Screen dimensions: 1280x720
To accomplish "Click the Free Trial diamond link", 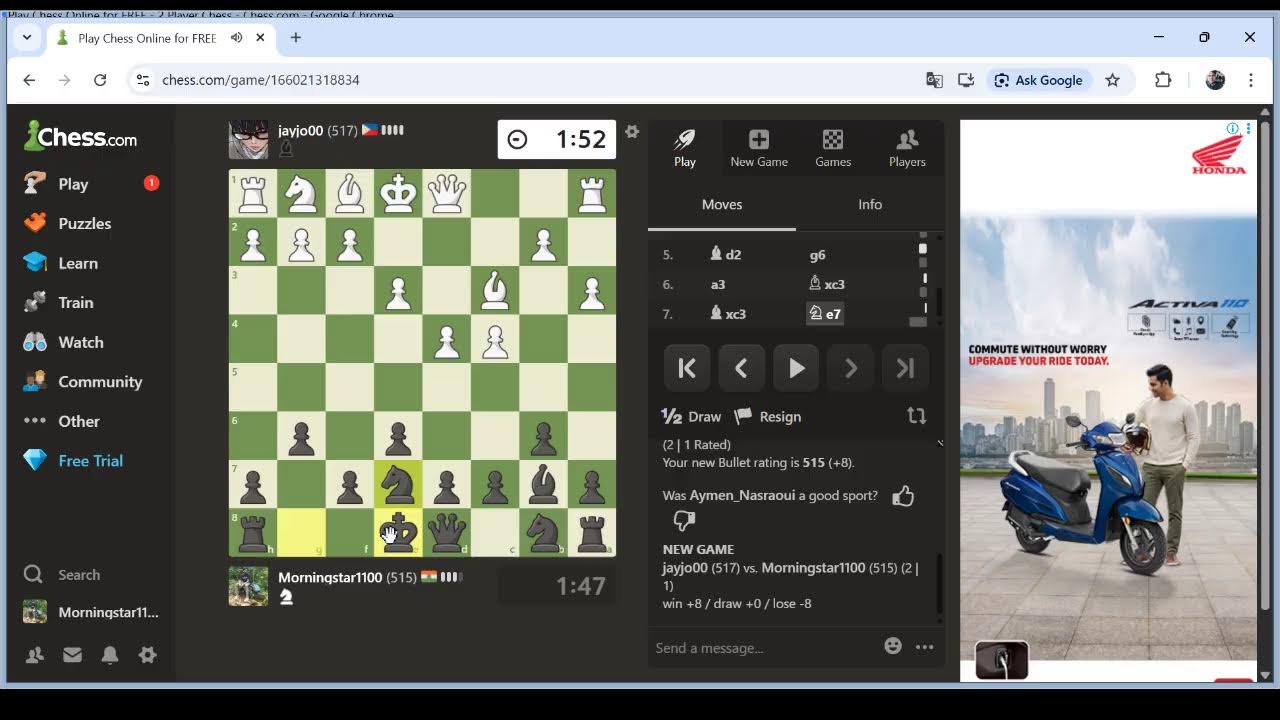I will coord(90,460).
